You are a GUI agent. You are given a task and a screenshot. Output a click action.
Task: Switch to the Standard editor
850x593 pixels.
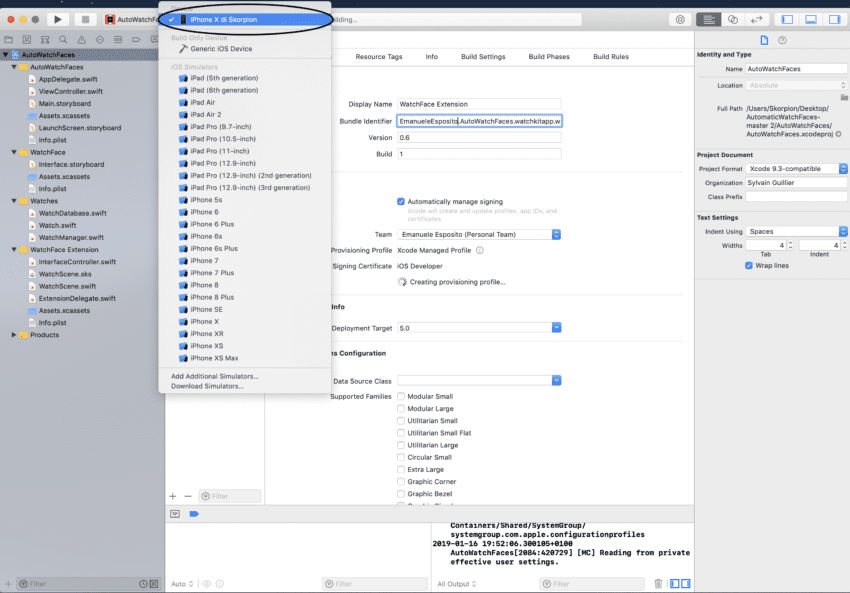(709, 20)
